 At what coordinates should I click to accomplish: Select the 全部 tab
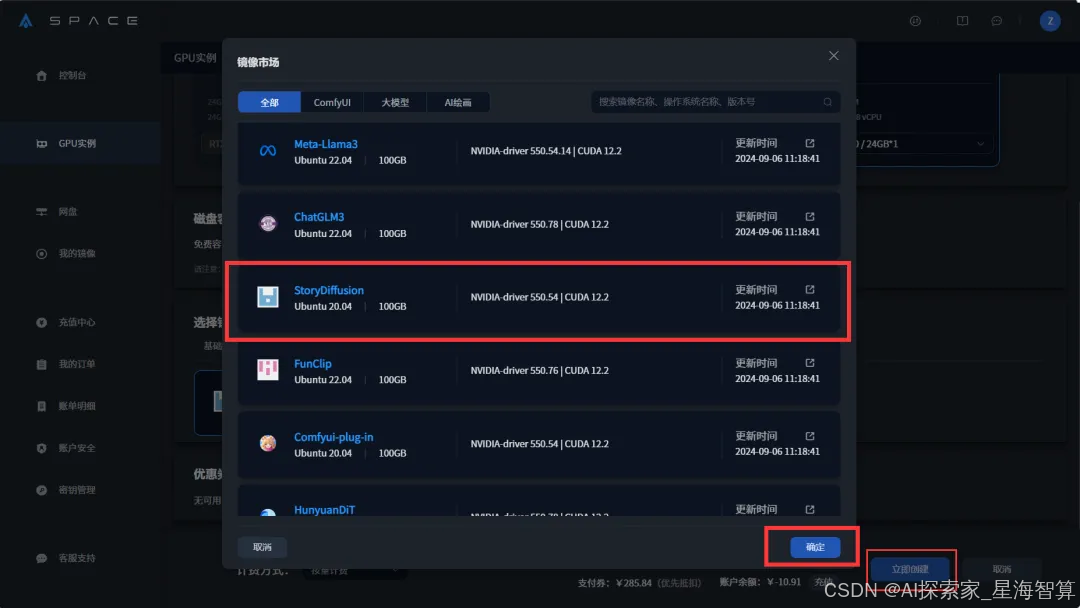pos(269,102)
